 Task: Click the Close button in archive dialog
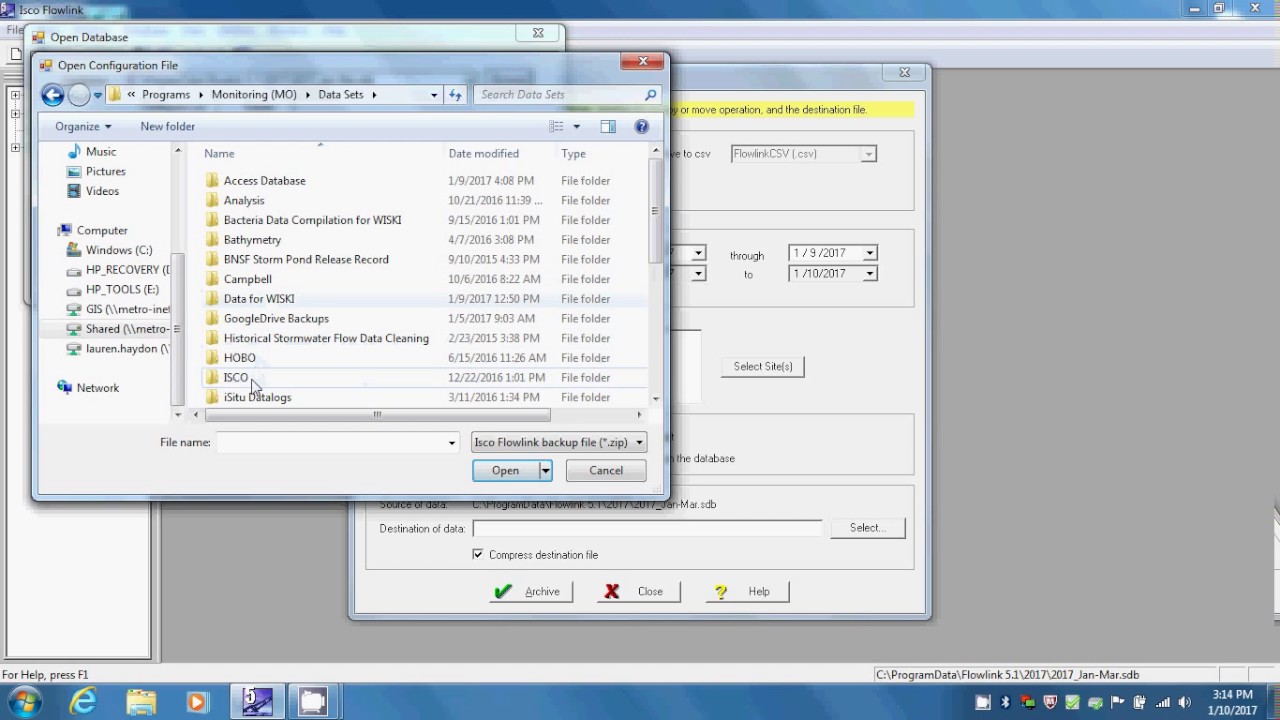click(637, 592)
